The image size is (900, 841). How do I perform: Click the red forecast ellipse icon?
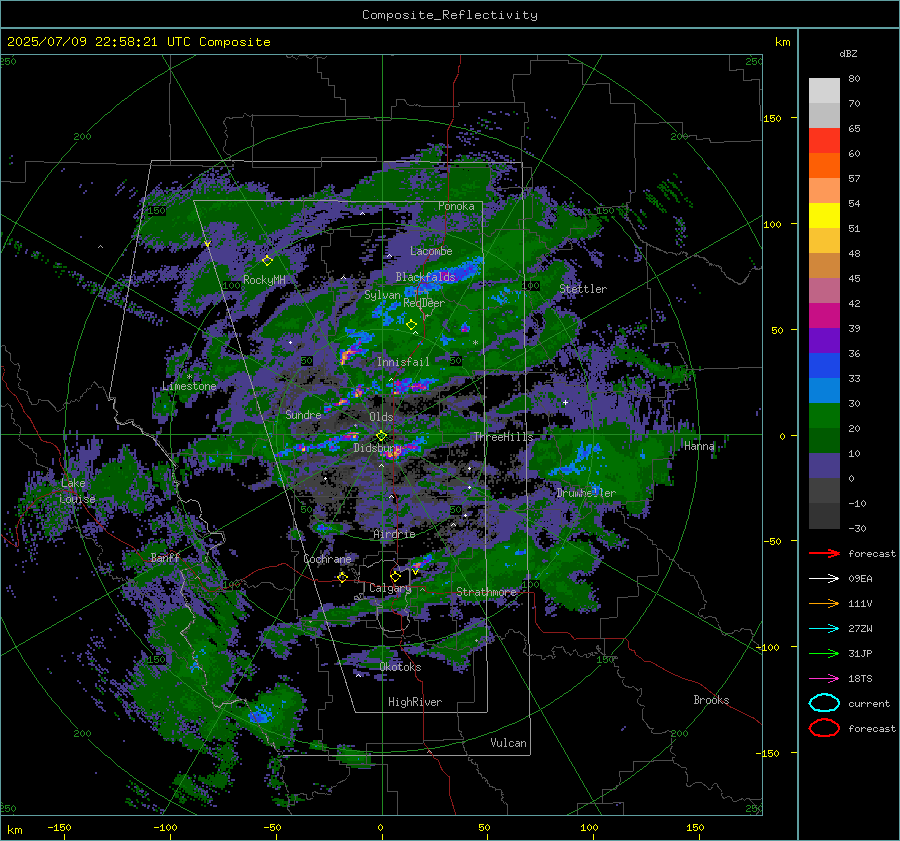pos(824,728)
